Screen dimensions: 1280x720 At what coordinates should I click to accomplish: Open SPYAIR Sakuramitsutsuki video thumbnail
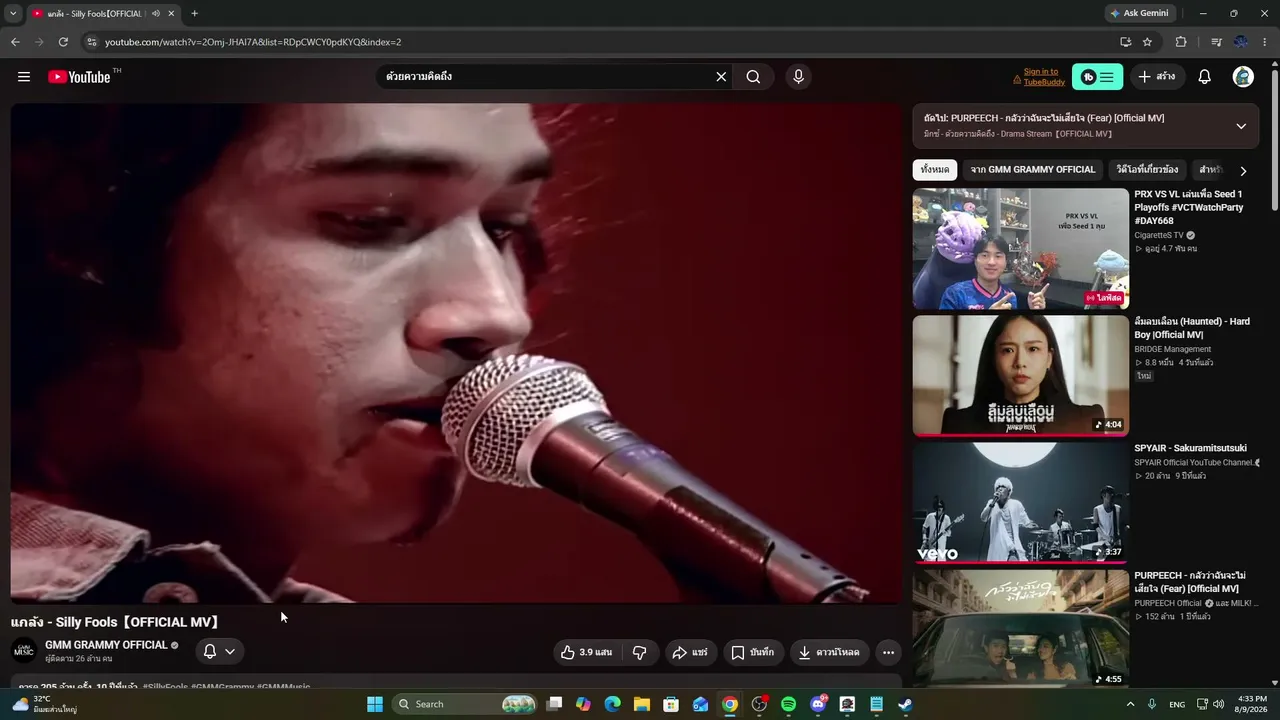1020,503
